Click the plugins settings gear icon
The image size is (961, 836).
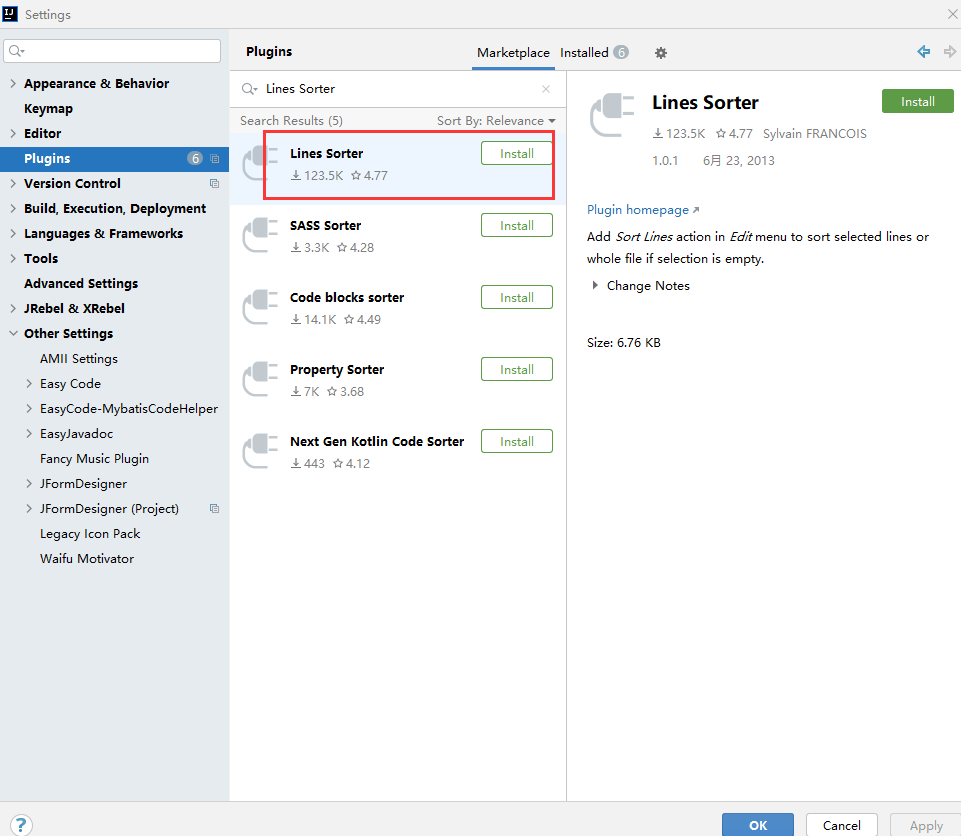click(x=660, y=53)
